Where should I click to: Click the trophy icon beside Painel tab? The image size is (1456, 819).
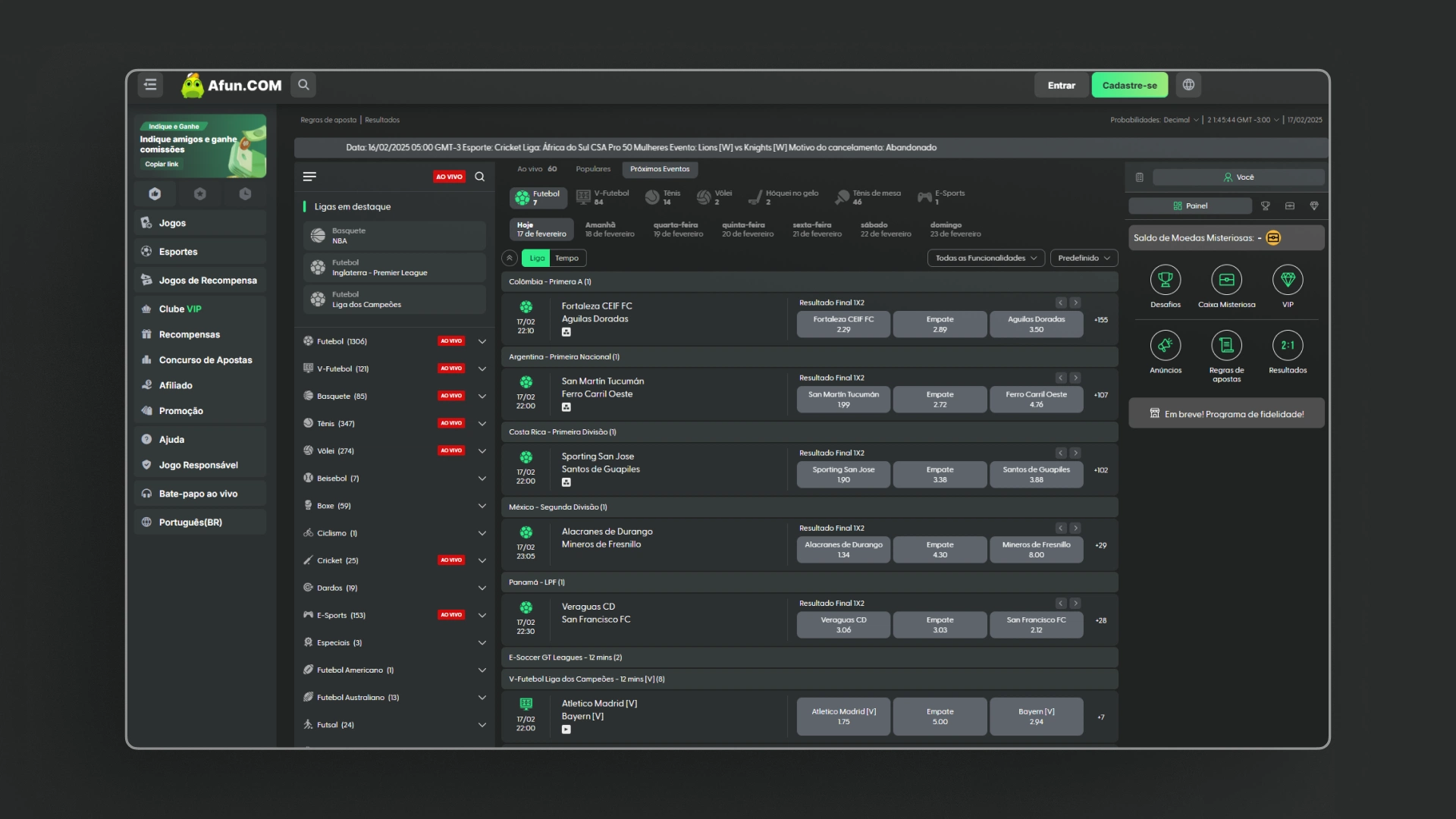tap(1265, 206)
